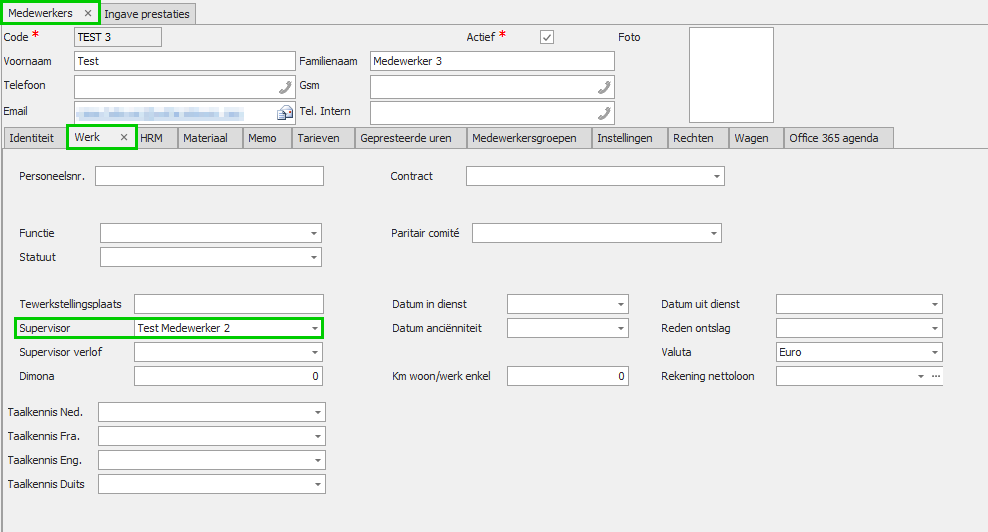
Task: Click the phone icon in Tel. Intern field
Action: point(604,113)
